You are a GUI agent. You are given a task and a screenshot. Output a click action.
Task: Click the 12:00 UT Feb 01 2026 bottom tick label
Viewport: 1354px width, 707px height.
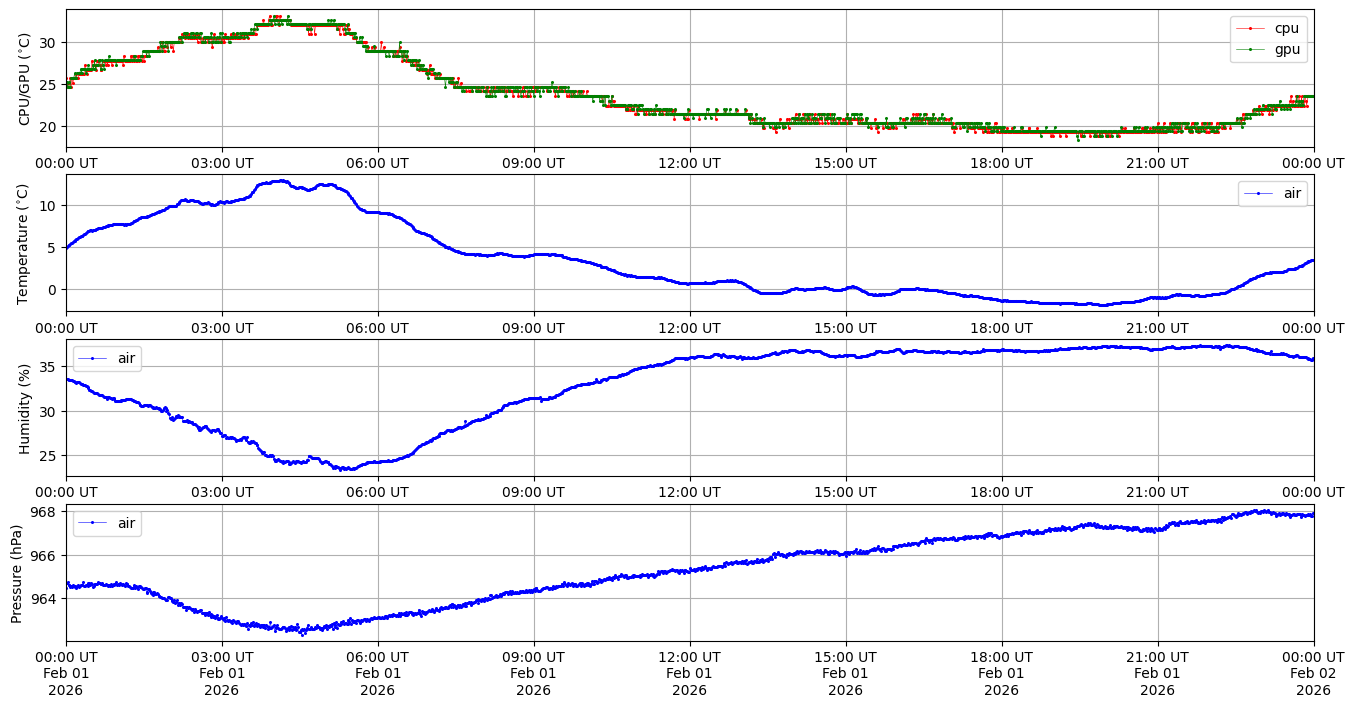tap(689, 674)
